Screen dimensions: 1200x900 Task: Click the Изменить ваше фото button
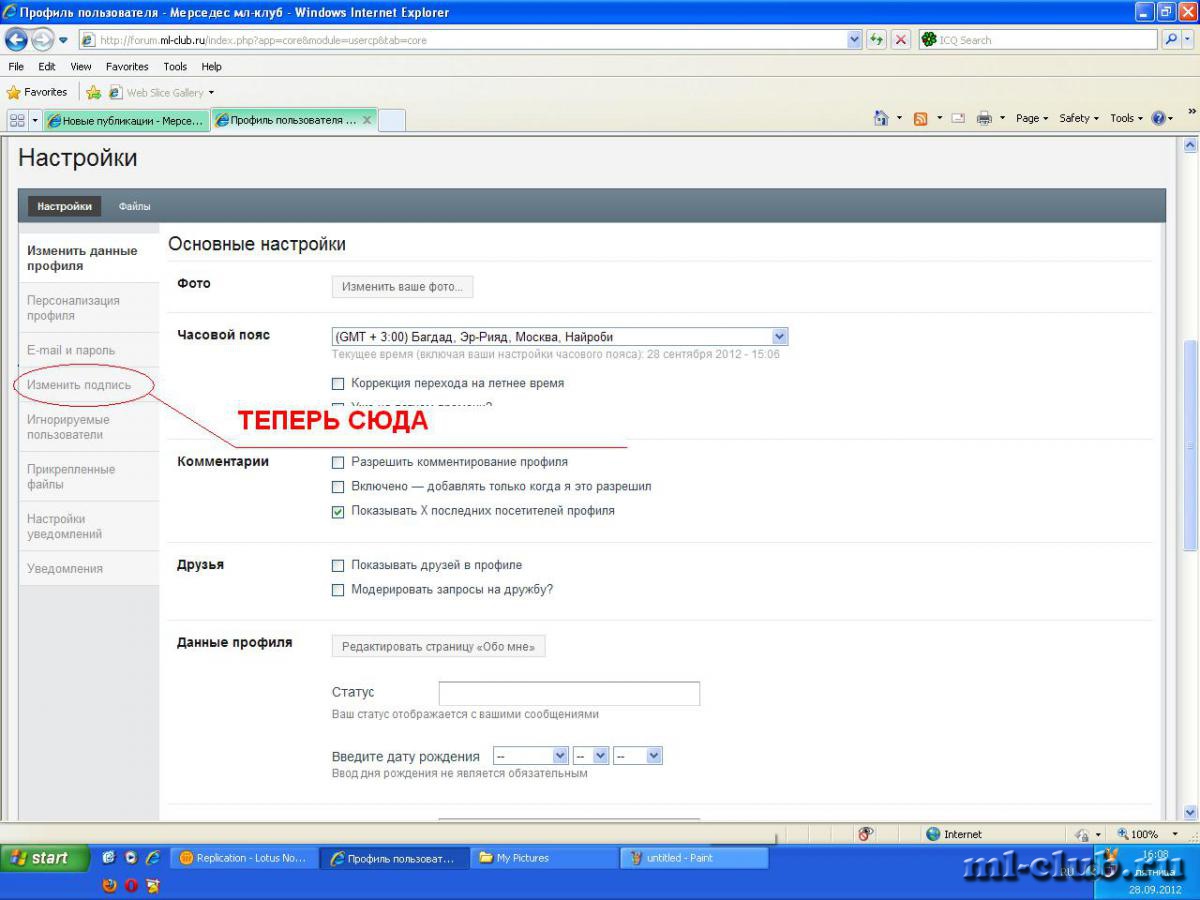402,287
